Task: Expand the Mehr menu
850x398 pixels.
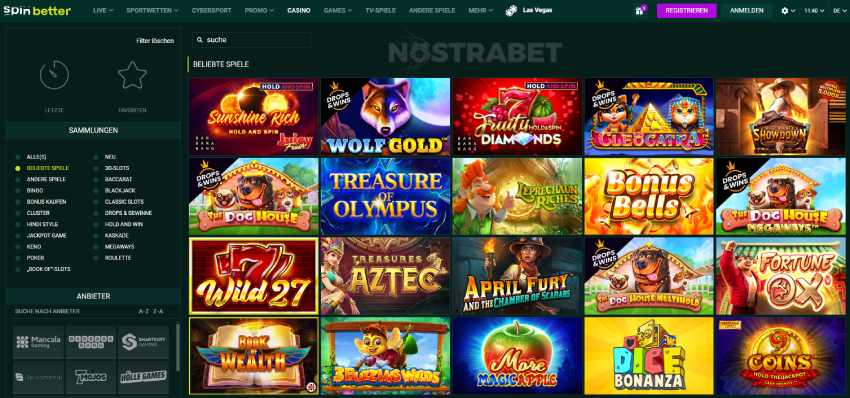Action: [x=481, y=10]
